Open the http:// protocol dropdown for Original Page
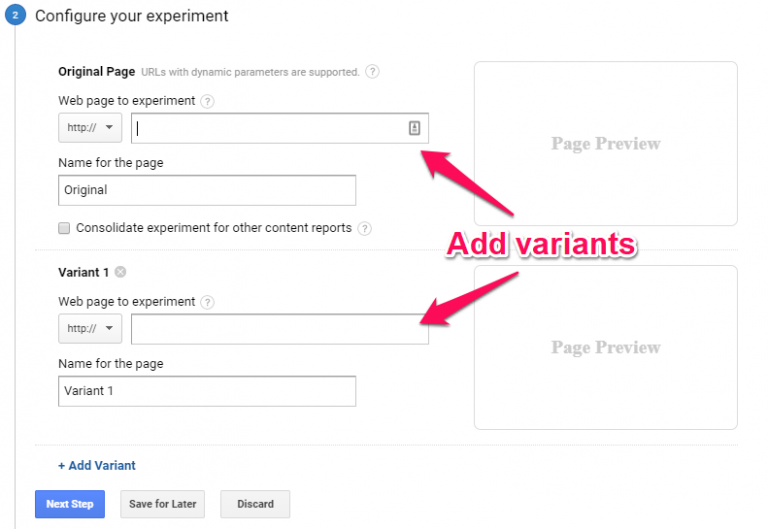This screenshot has height=529, width=768. (x=90, y=128)
